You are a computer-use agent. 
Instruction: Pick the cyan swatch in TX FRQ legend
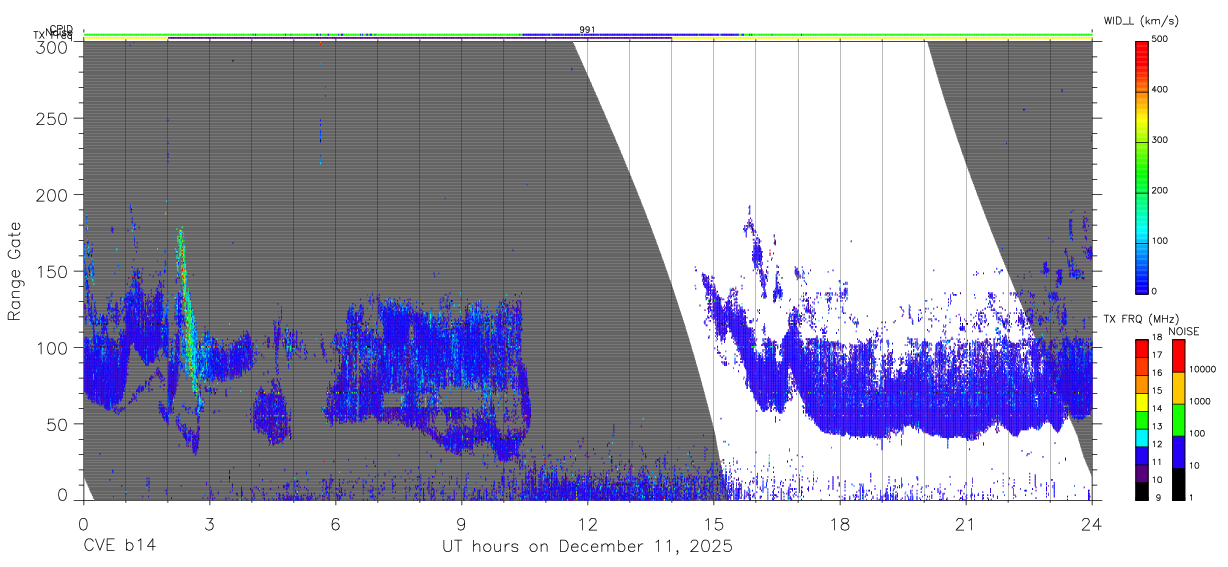[1141, 437]
